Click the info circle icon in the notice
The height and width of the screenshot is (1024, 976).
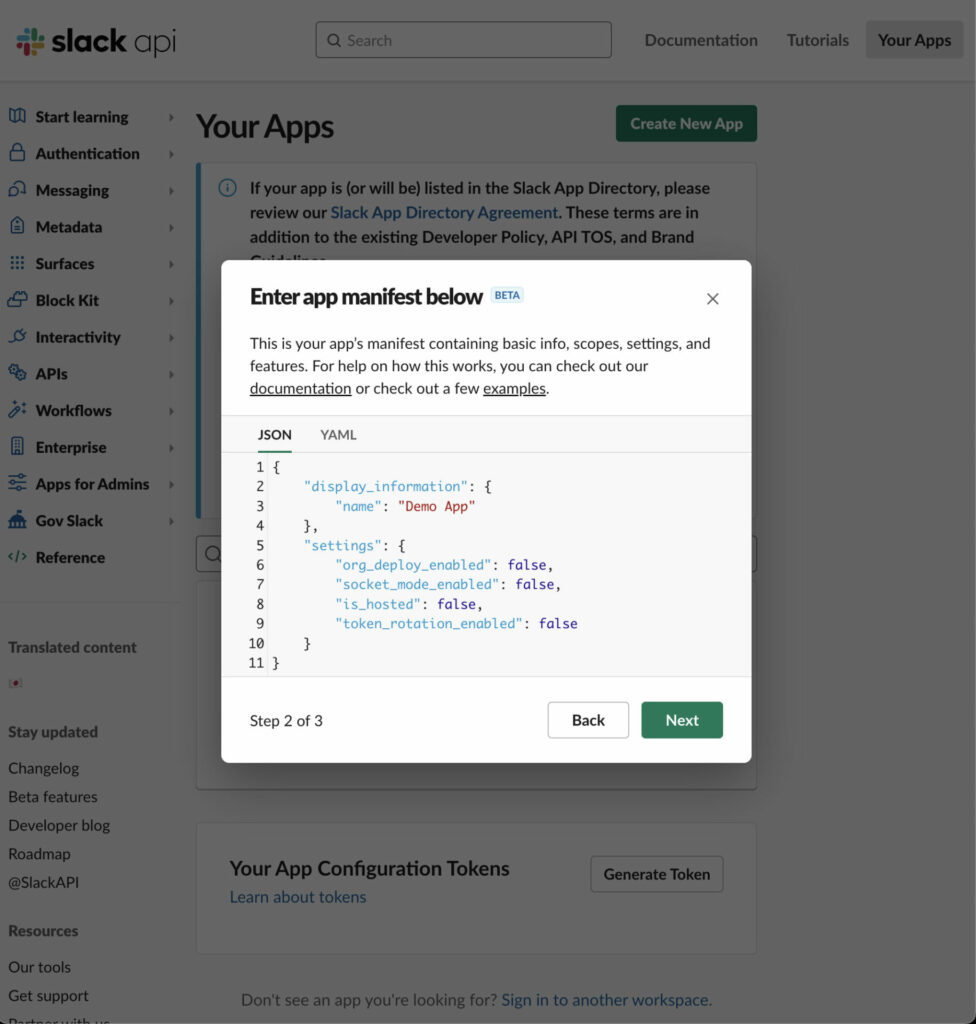[227, 188]
